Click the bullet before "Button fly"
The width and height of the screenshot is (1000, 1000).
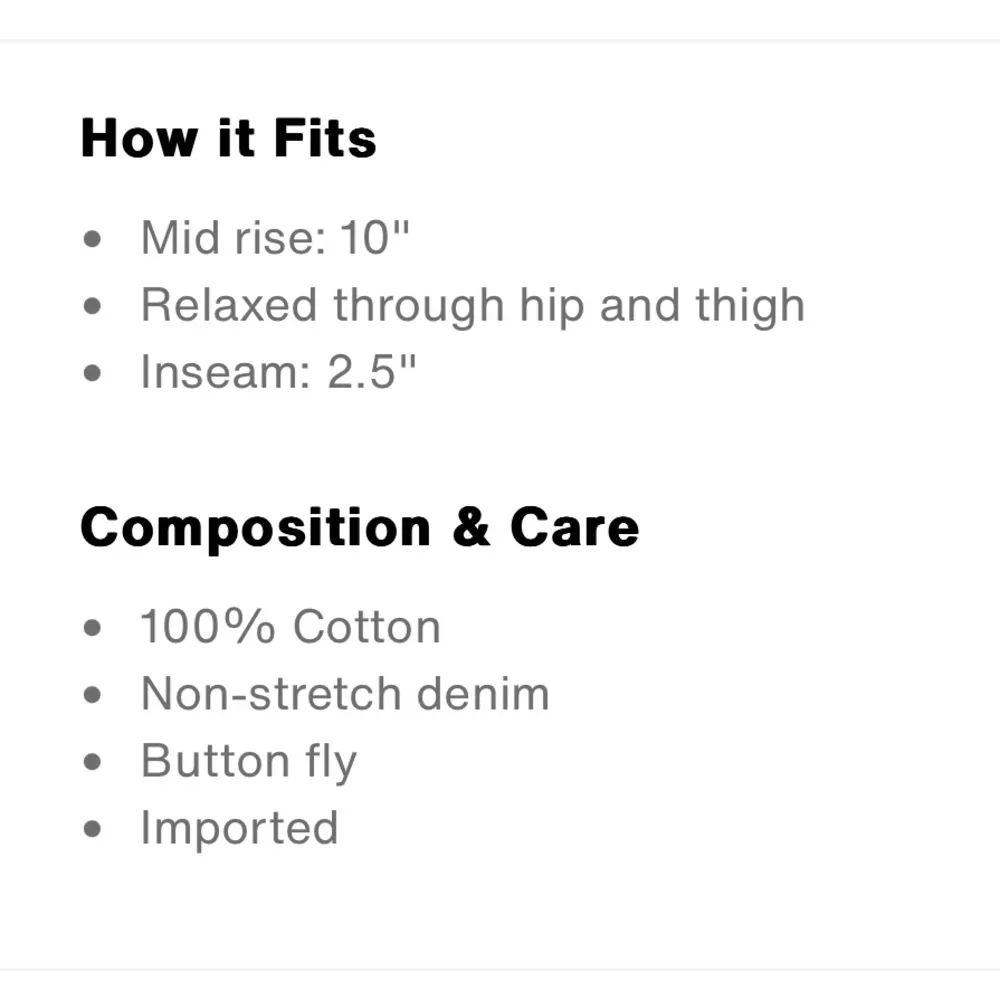pos(94,762)
